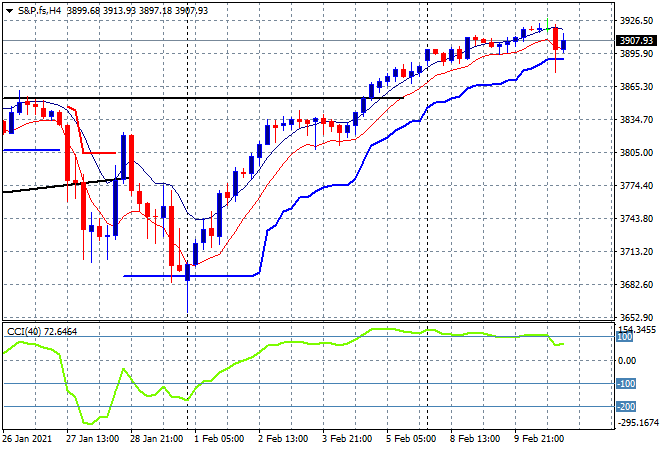
Task: Click the 9 Feb 21:00 time label
Action: [x=539, y=439]
